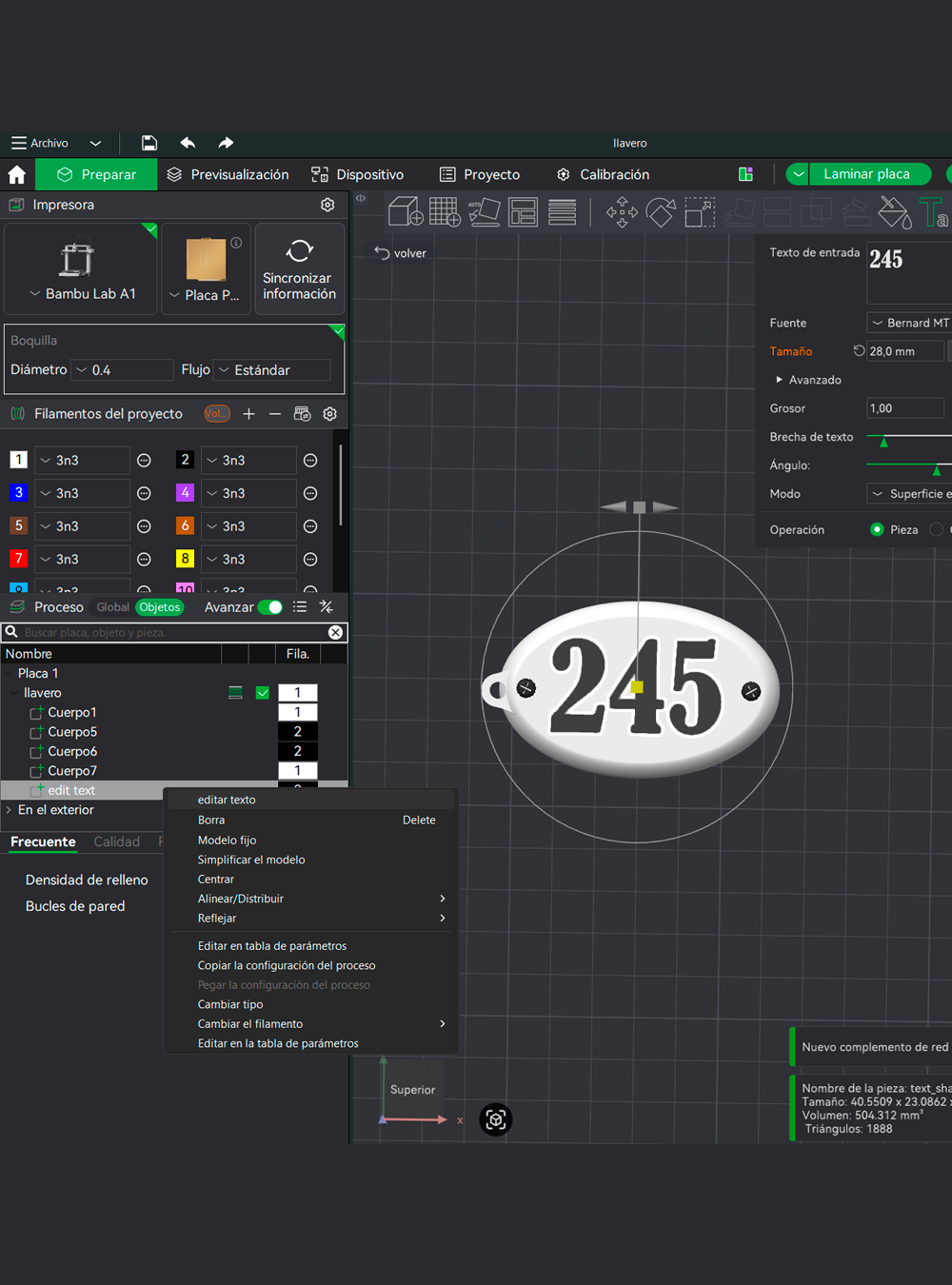Open filament settings gear icon
The height and width of the screenshot is (1285, 952).
[x=330, y=414]
